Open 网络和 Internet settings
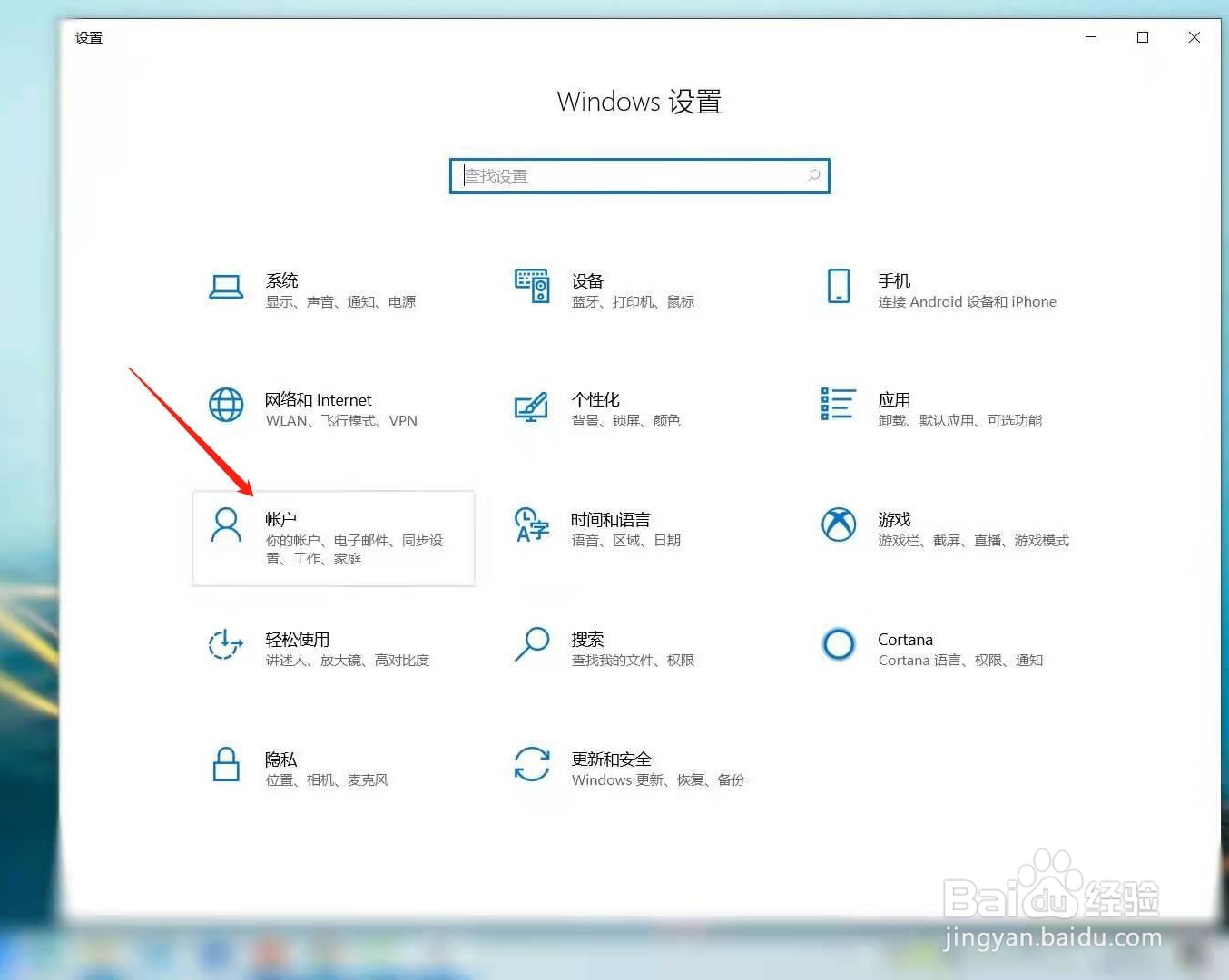Viewport: 1229px width, 980px height. click(318, 408)
